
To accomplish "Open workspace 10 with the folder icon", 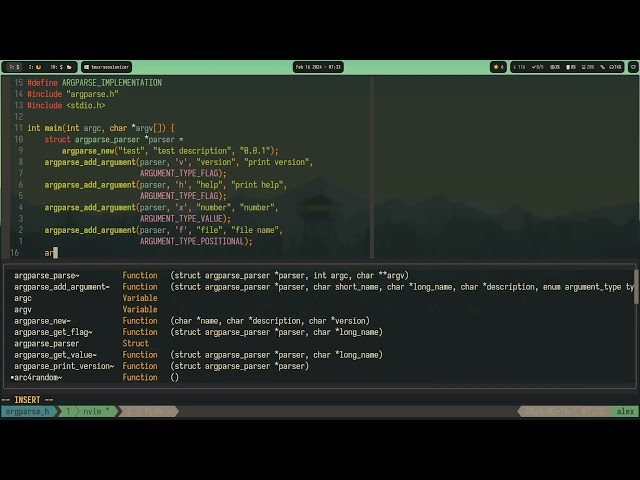I will coord(61,67).
